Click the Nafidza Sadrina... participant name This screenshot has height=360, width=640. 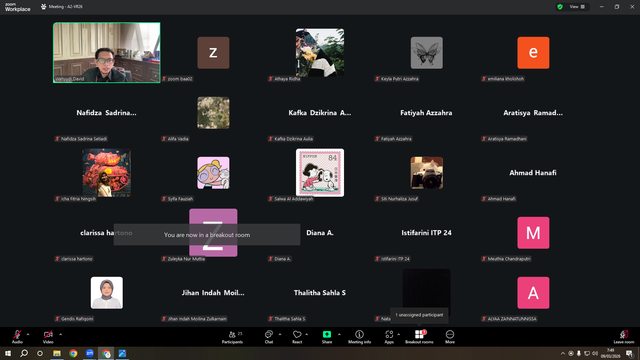point(107,113)
